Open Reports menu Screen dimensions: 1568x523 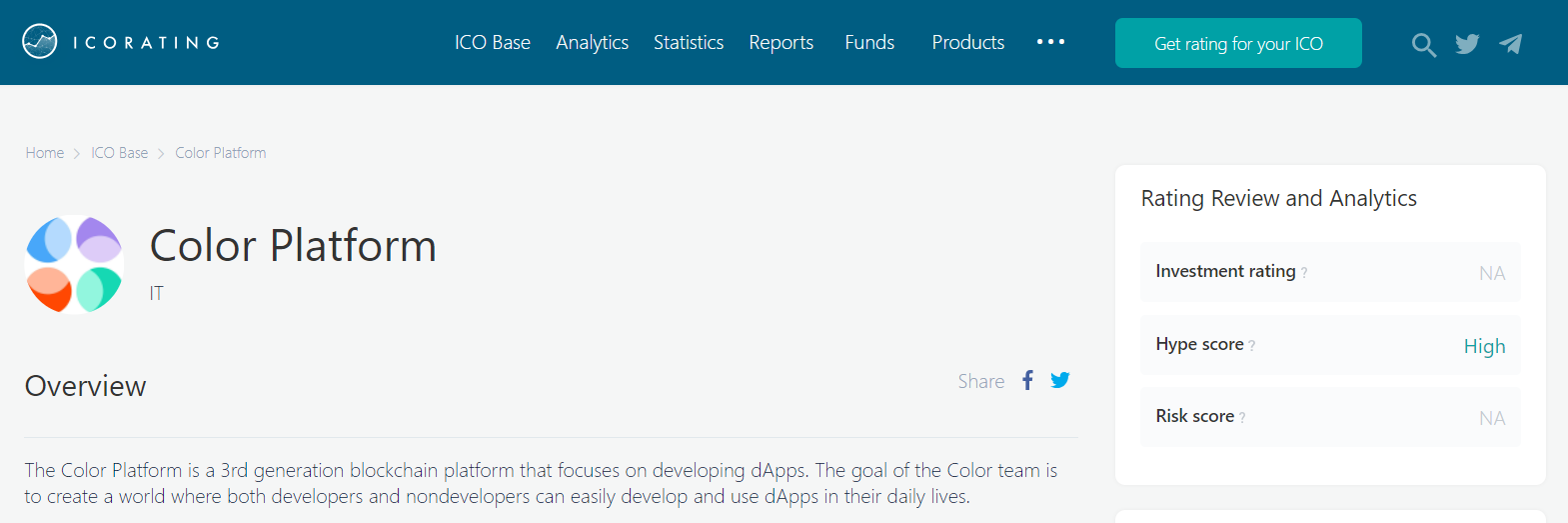(x=782, y=43)
